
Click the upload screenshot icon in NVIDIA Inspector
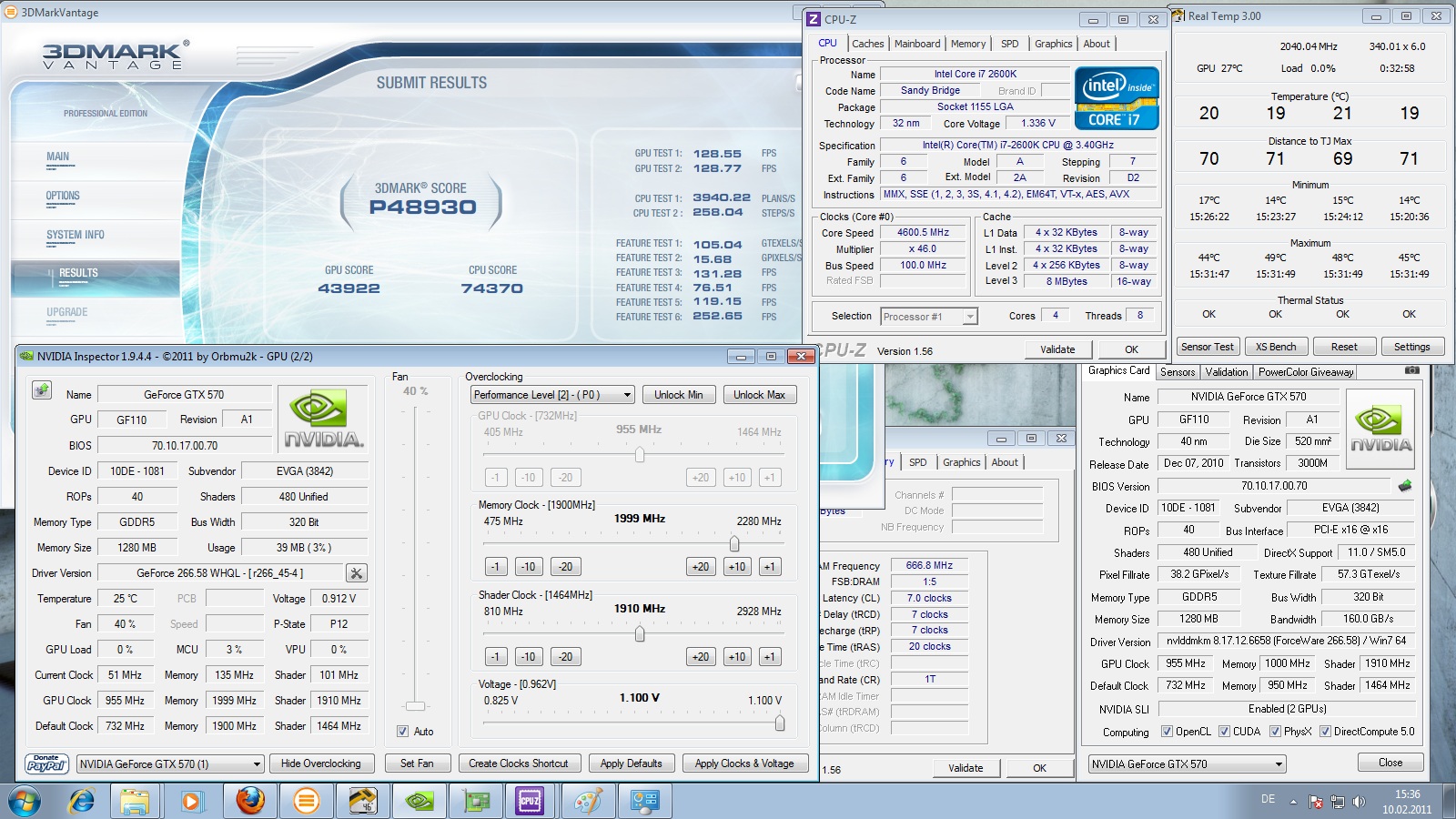(x=42, y=390)
